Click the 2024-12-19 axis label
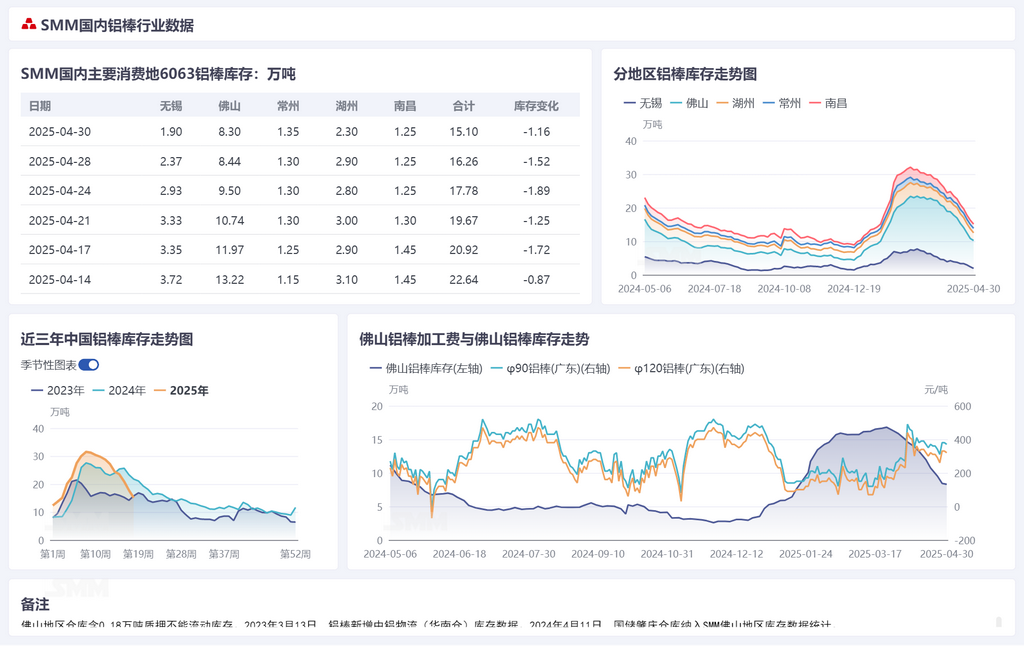 pos(854,289)
